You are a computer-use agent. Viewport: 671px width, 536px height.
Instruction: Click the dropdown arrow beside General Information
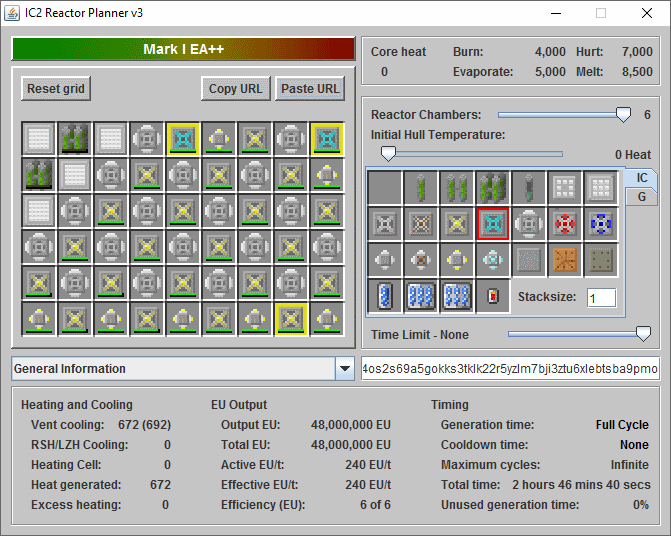(x=345, y=369)
